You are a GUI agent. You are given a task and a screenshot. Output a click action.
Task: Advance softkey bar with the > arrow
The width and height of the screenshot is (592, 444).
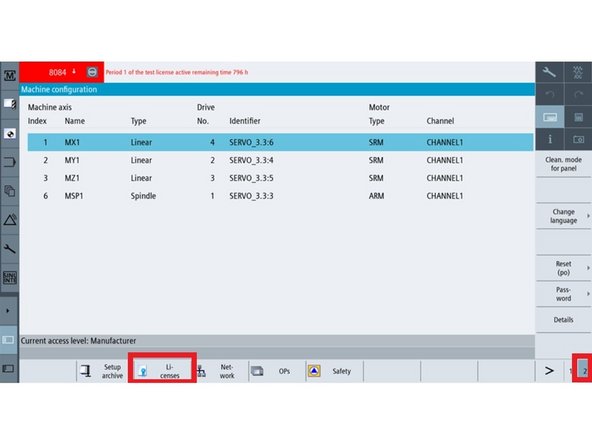point(549,371)
